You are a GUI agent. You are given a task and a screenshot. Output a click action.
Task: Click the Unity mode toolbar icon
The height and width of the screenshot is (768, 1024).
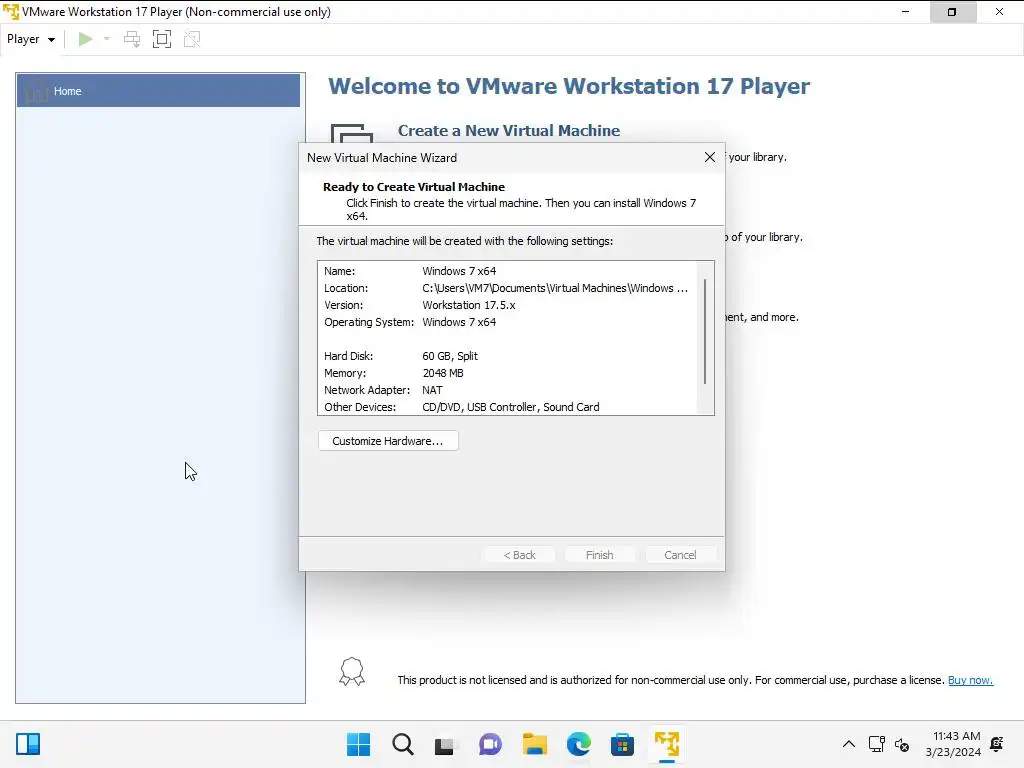192,39
